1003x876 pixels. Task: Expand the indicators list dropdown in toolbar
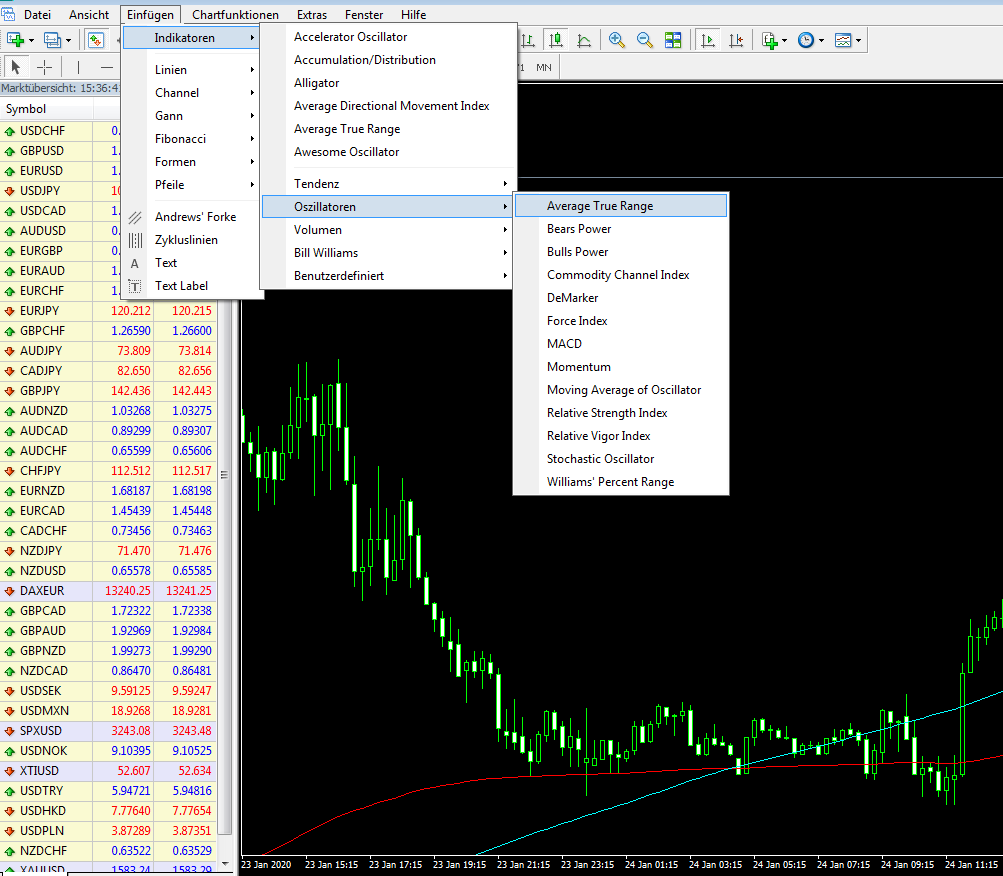785,41
